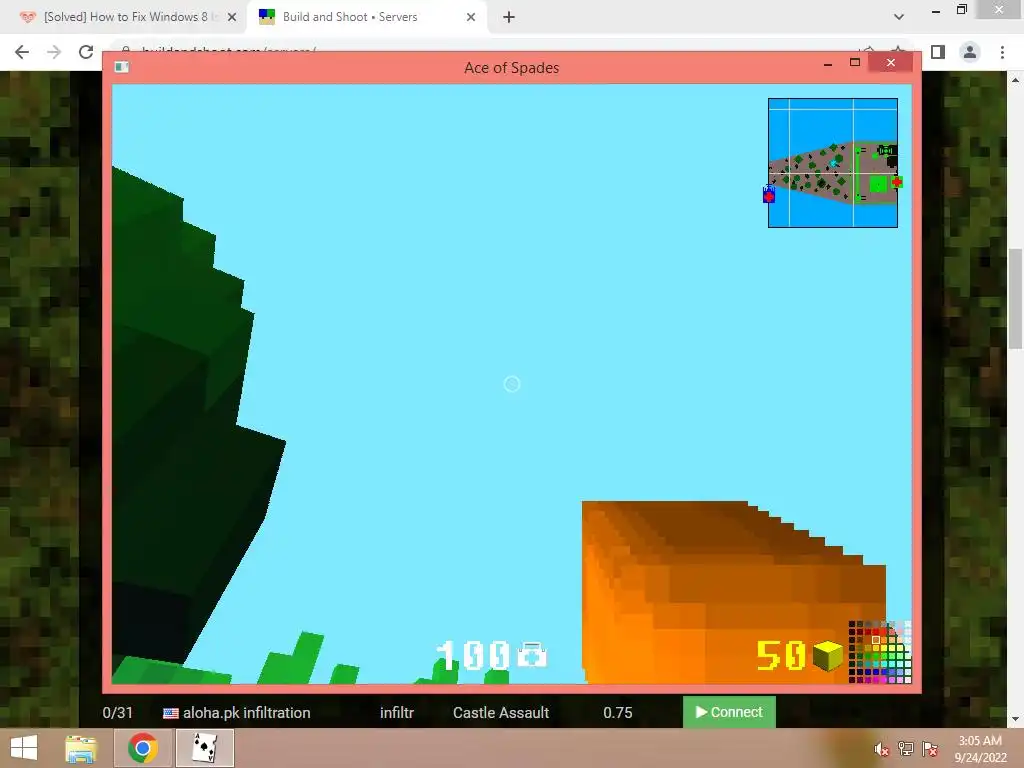Click Action Center flag tray icon

coord(930,750)
